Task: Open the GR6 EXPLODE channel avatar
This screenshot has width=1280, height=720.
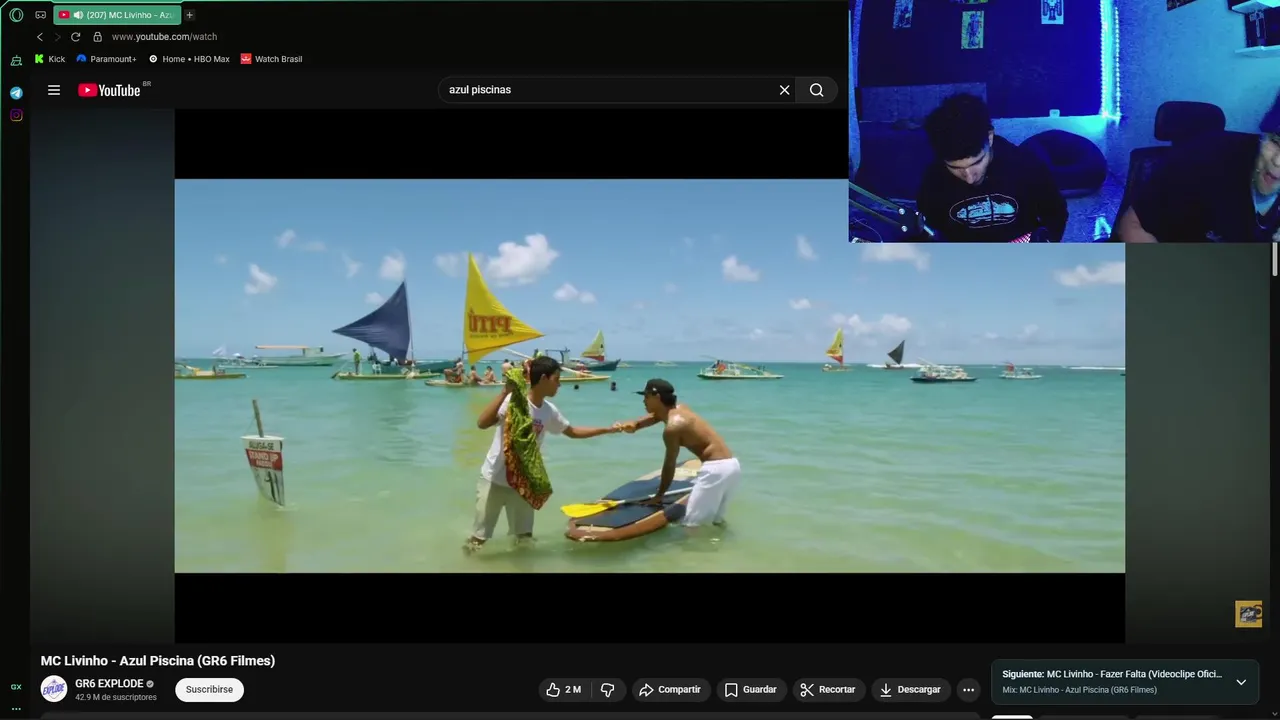Action: pos(54,689)
